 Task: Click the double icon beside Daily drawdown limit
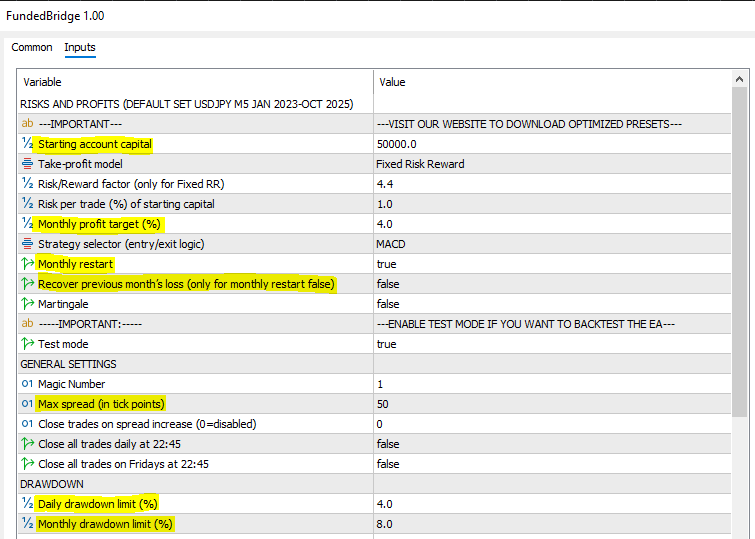tap(27, 504)
